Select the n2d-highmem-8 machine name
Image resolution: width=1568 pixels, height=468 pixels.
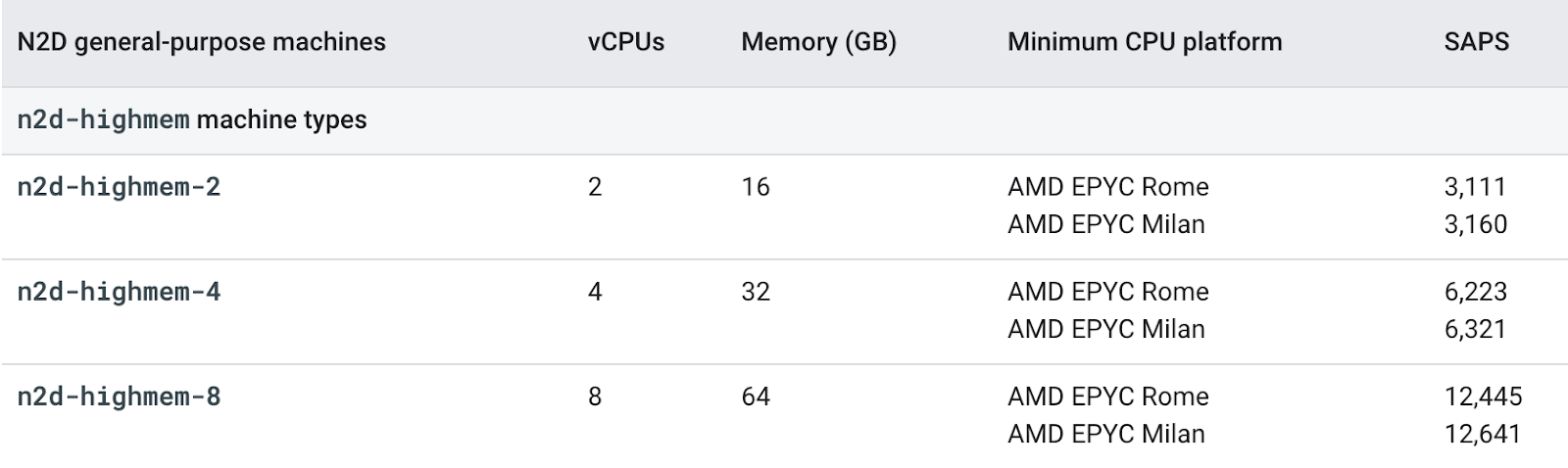coord(119,396)
